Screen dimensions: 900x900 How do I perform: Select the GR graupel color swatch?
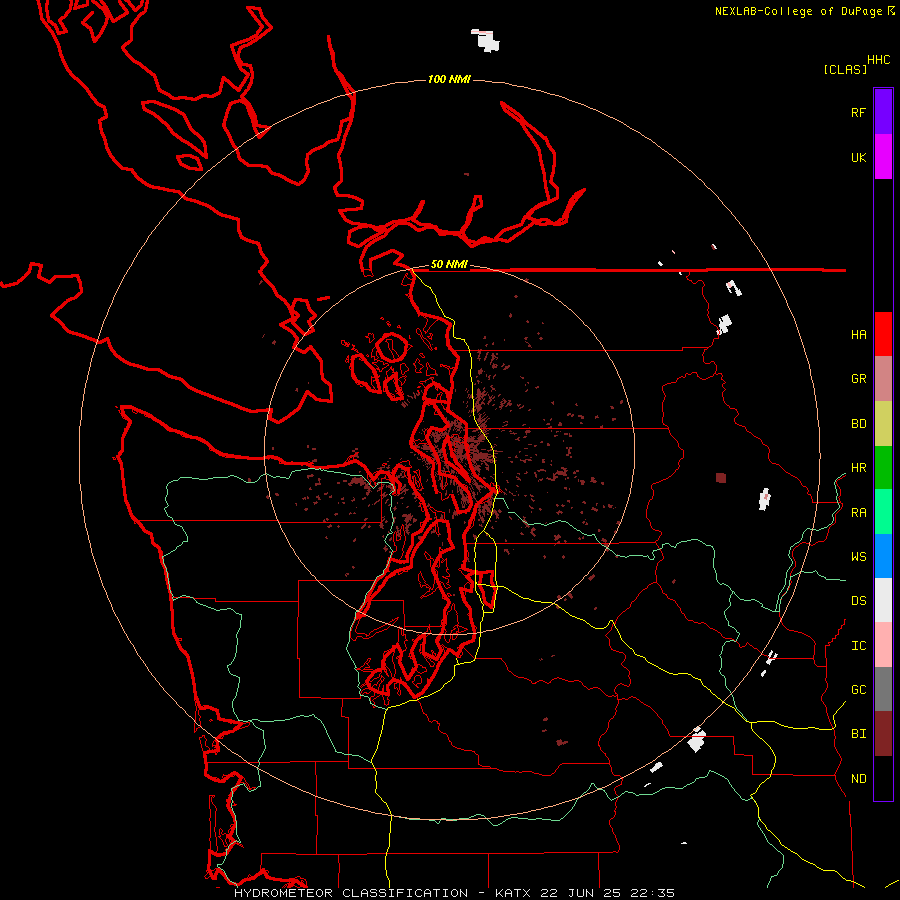(883, 379)
